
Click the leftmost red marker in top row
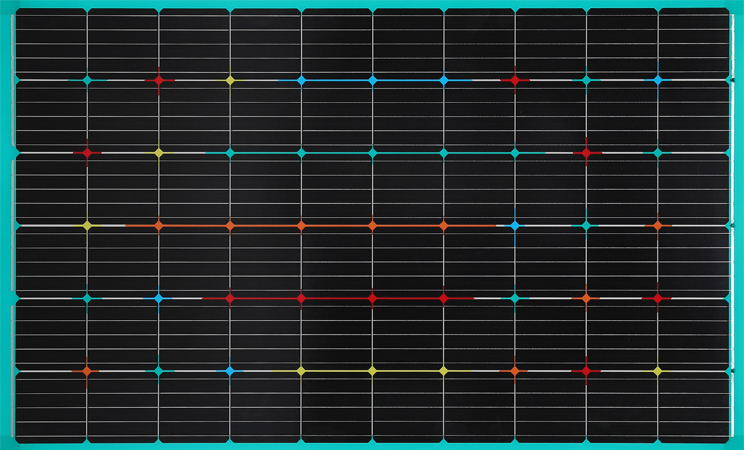(x=158, y=79)
